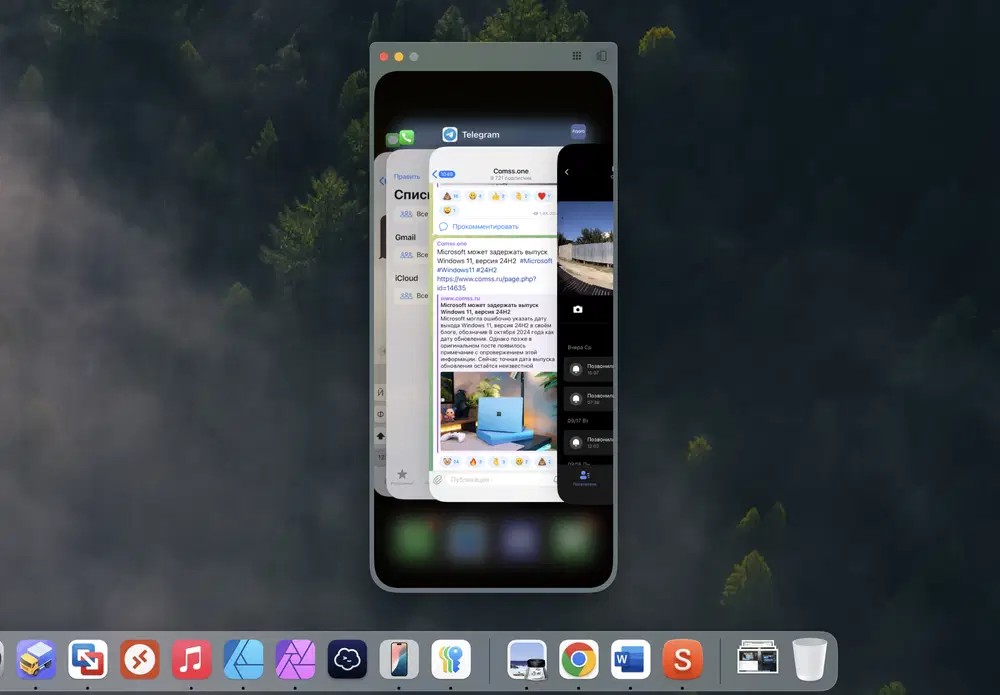
Task: Open the Telegram app icon in switcher
Action: (450, 135)
